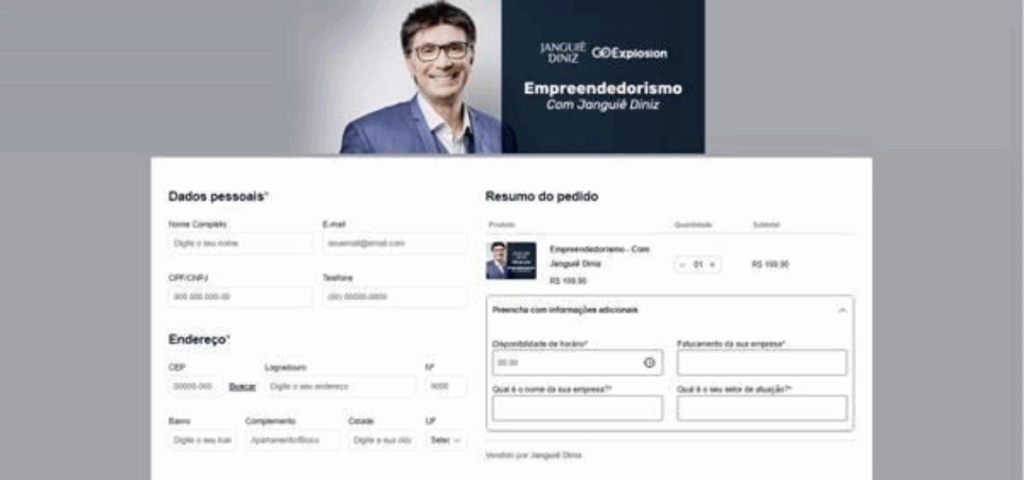This screenshot has width=1024, height=480.
Task: Click the Janguiê Diniz GoExplosion banner logo
Action: (x=603, y=52)
